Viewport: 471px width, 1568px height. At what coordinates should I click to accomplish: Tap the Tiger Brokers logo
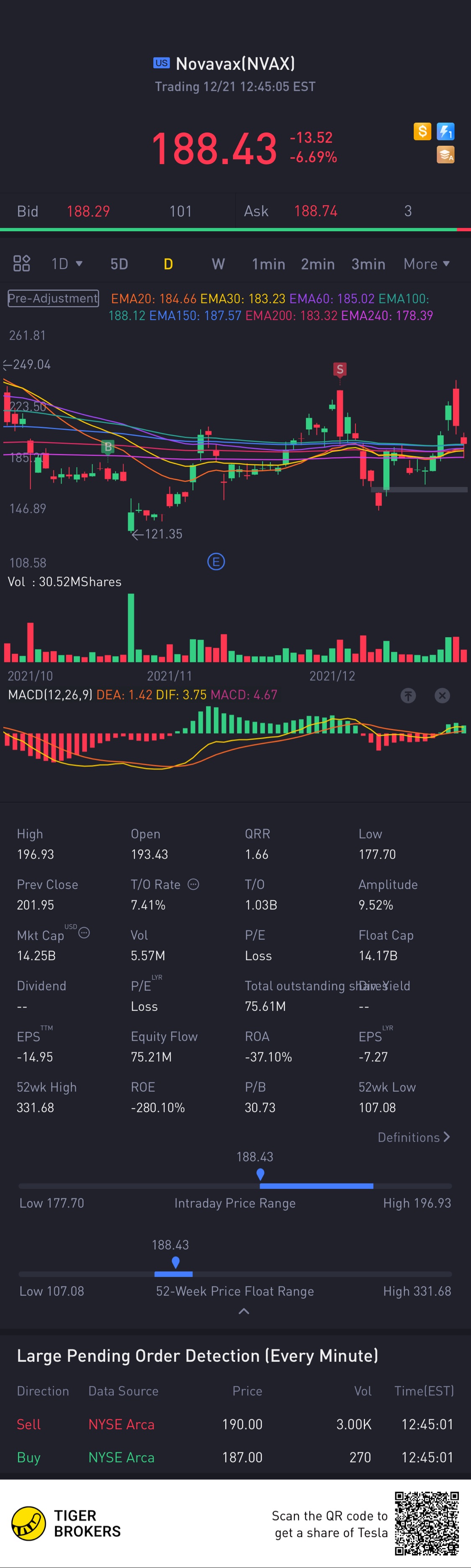[66, 1523]
